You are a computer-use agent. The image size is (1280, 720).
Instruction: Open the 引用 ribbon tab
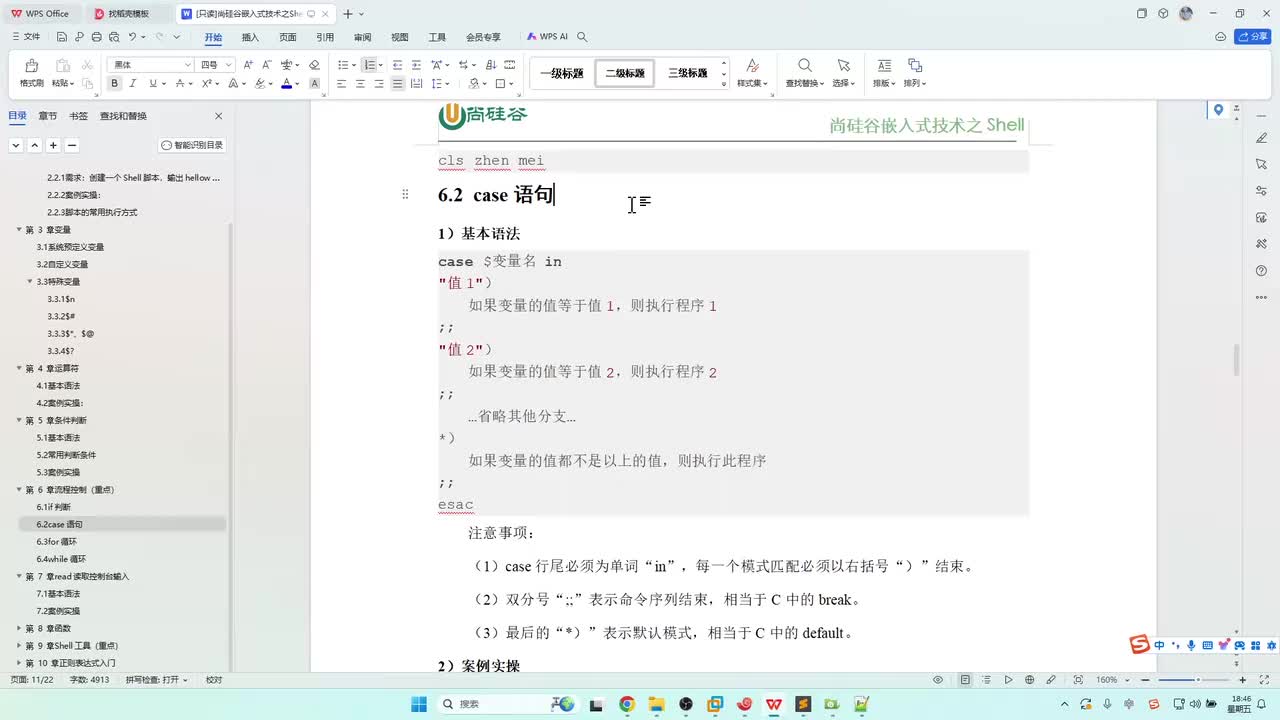pos(325,37)
